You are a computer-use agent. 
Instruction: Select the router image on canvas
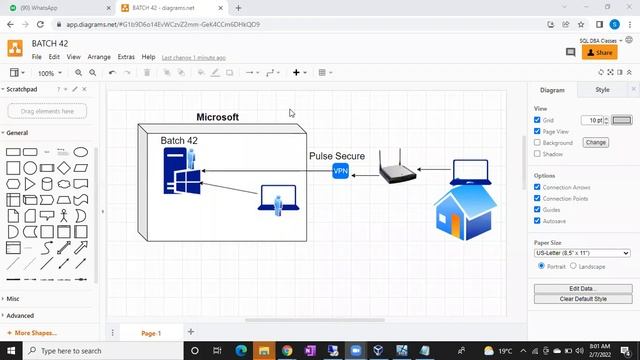(397, 167)
